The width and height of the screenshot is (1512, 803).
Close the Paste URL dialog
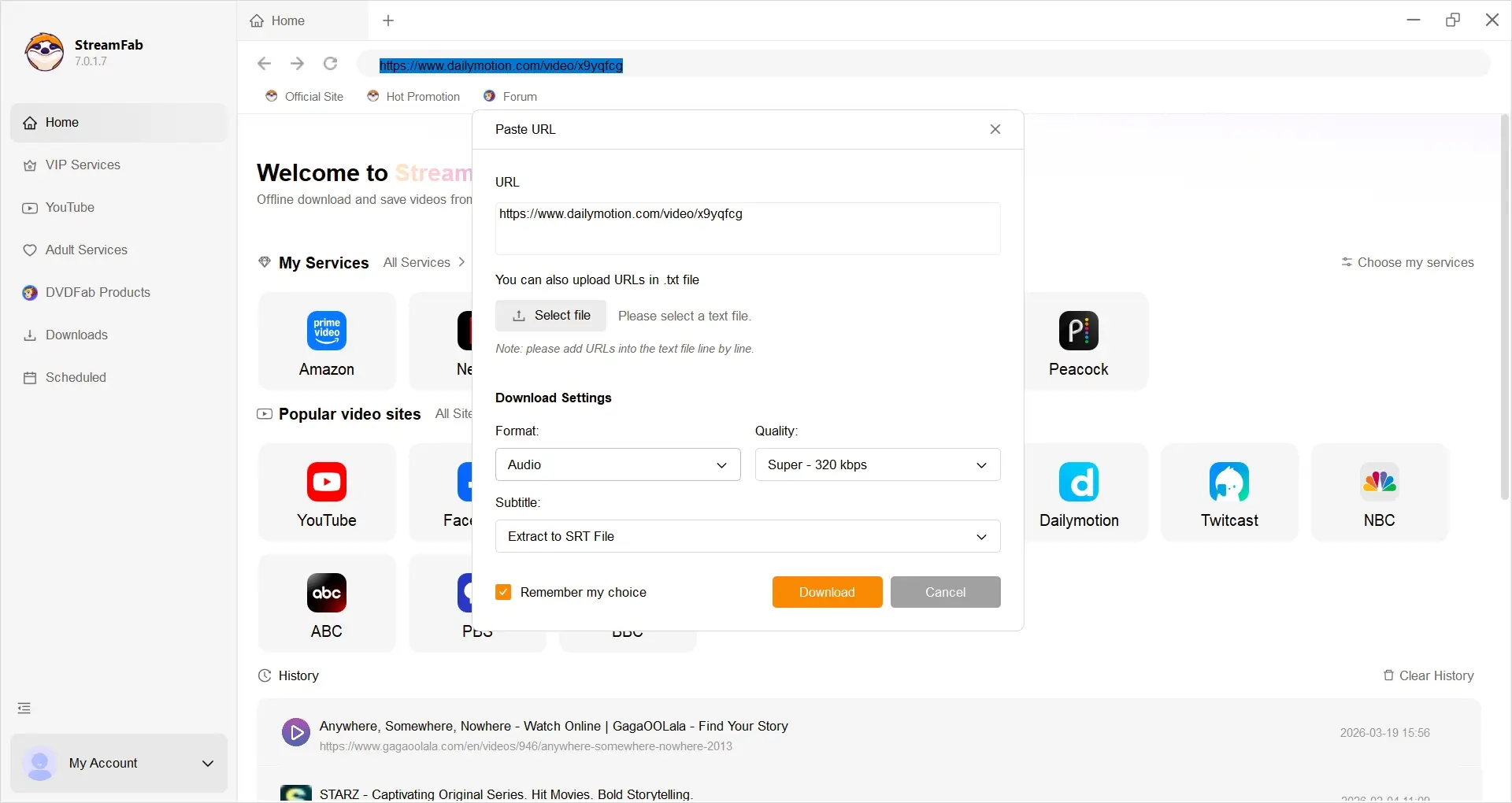tap(995, 129)
